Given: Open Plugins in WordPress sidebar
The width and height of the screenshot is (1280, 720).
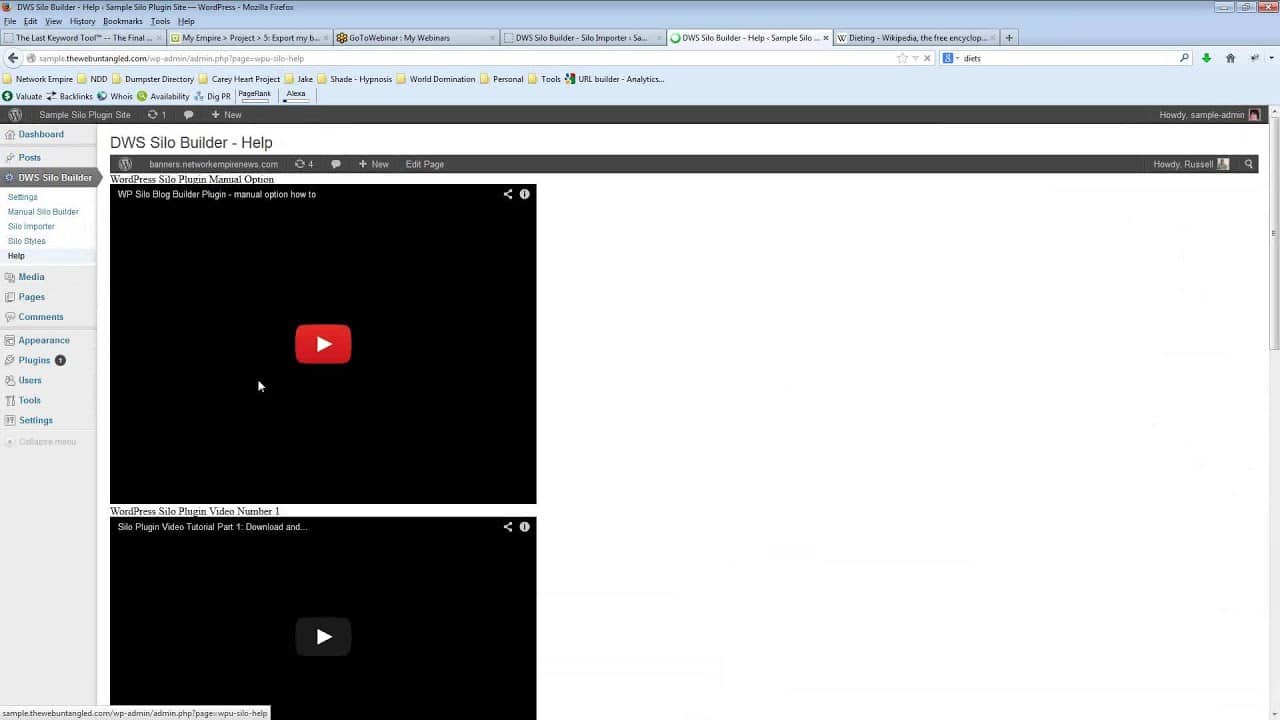Looking at the screenshot, I should coord(34,360).
